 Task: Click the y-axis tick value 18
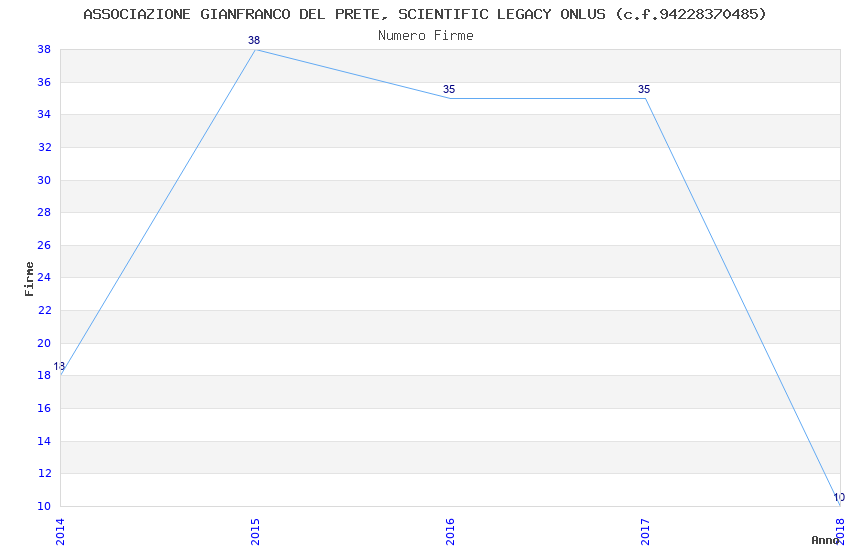44,376
